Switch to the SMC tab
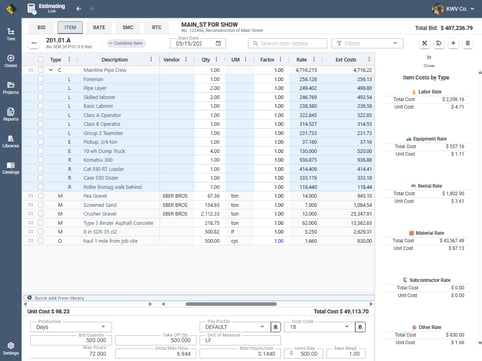482x361 pixels. 128,27
